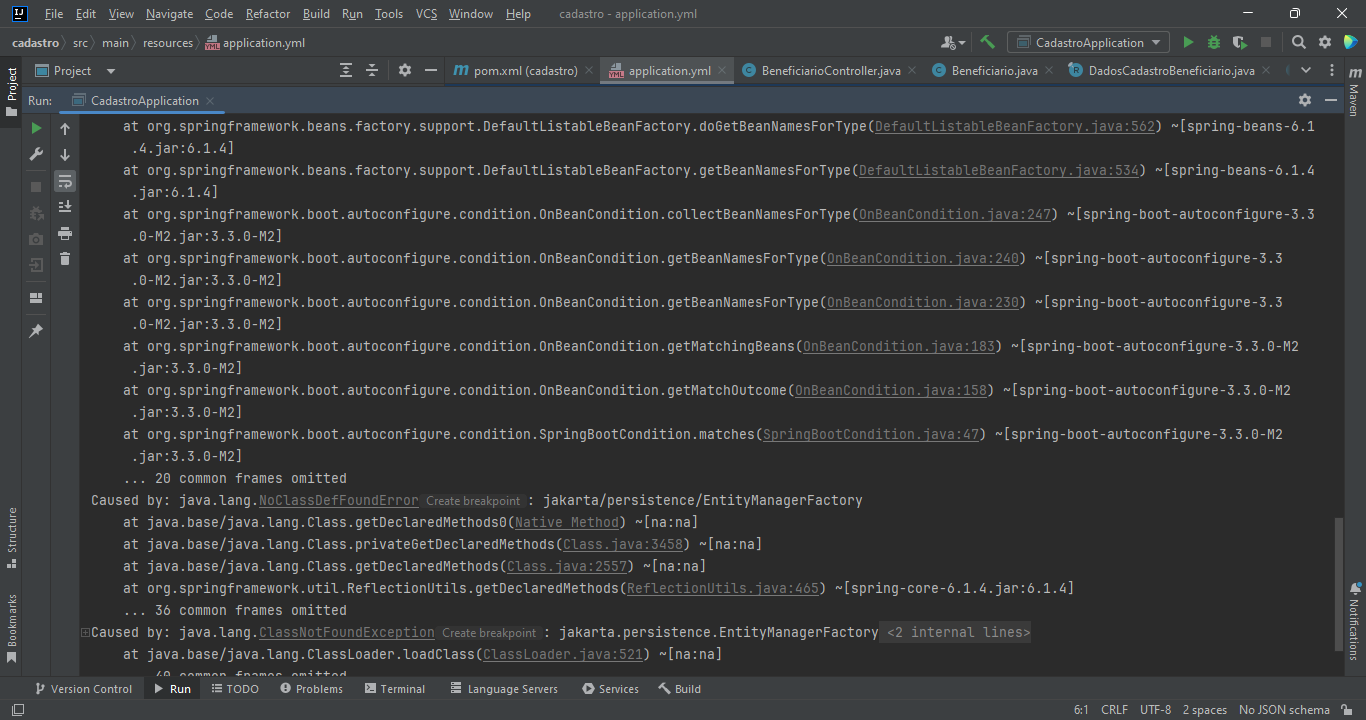Expand the 2 internal lines fold
Image resolution: width=1366 pixels, height=720 pixels.
pyautogui.click(x=958, y=632)
